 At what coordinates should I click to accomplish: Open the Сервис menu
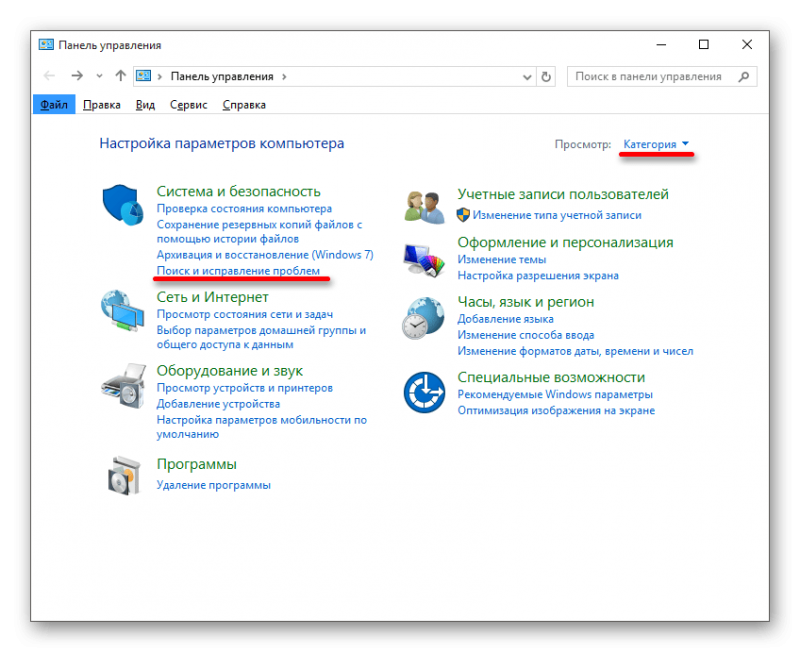(x=188, y=105)
